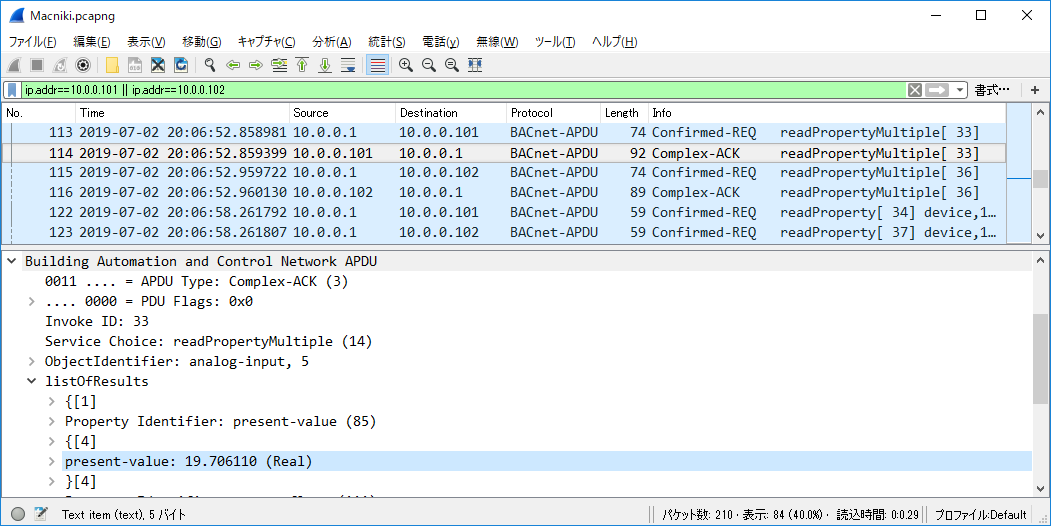This screenshot has width=1051, height=526.
Task: Clear the display filter X button
Action: 915,90
